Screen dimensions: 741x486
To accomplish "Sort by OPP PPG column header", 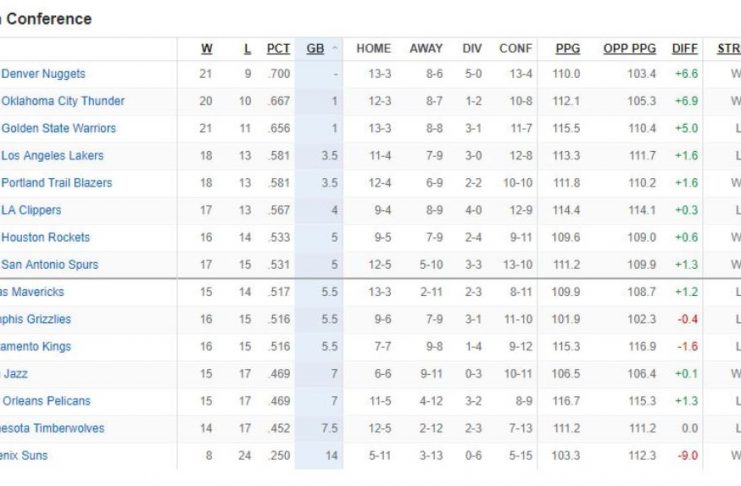I will [x=629, y=48].
